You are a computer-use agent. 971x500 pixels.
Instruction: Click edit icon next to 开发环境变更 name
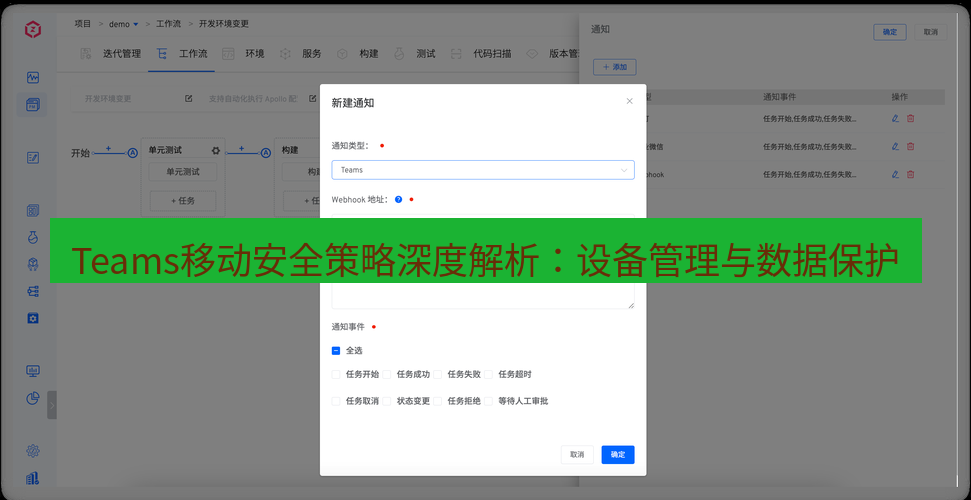point(188,99)
